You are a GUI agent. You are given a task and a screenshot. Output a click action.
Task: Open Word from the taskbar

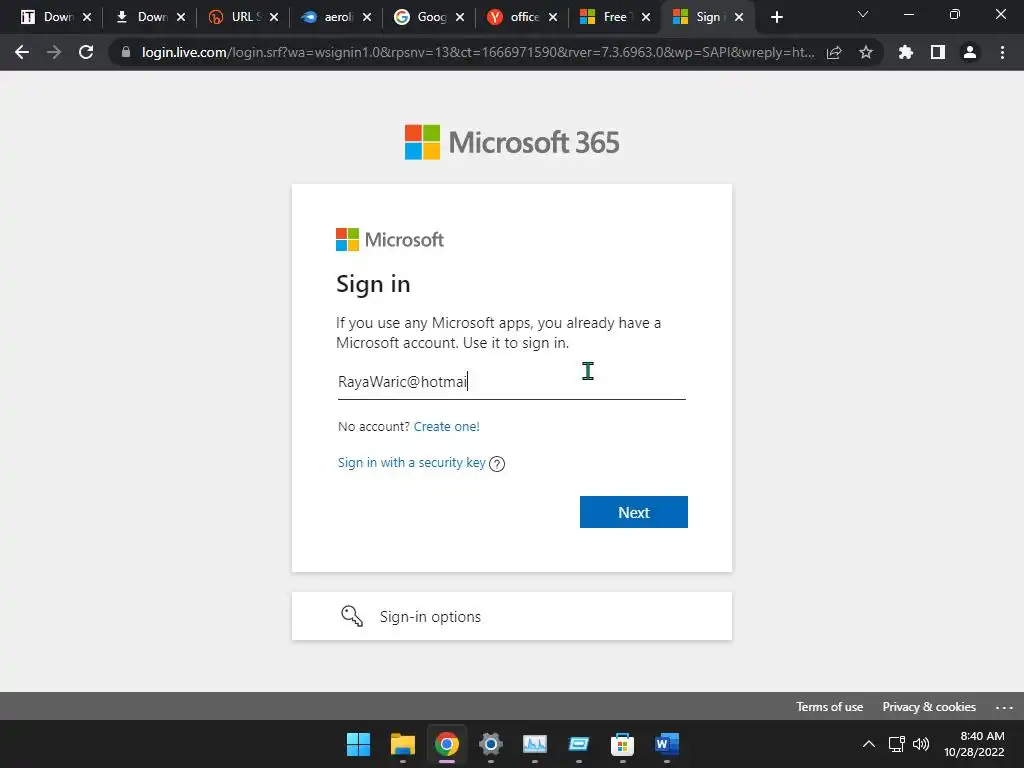point(666,744)
